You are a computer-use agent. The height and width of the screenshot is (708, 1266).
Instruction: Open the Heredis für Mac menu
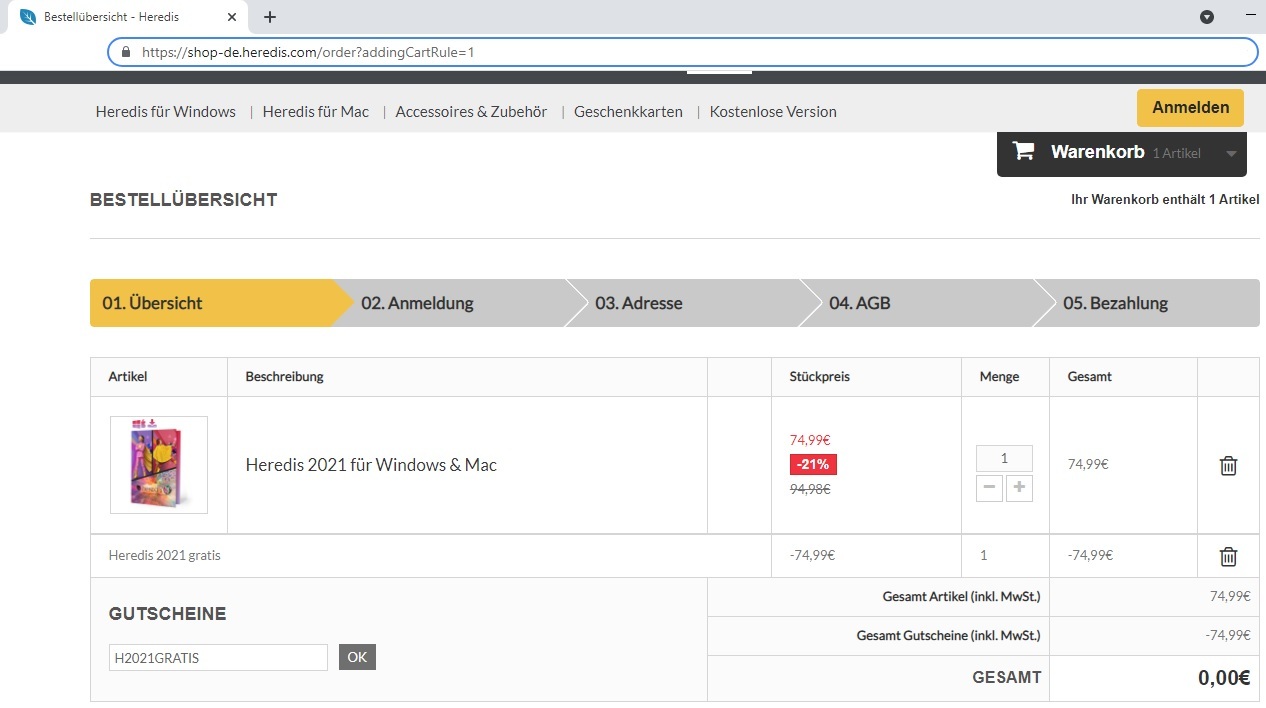click(x=316, y=111)
